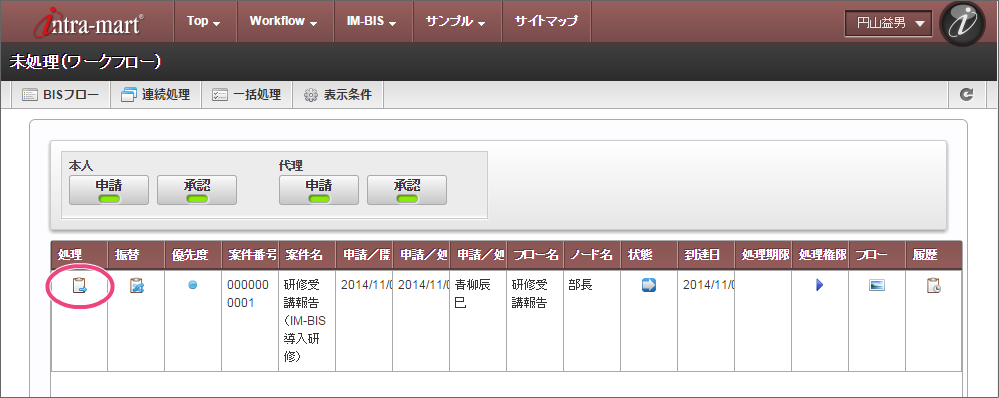This screenshot has width=999, height=398.
Task: Toggle the 本人 申請 filter button
Action: (x=109, y=190)
